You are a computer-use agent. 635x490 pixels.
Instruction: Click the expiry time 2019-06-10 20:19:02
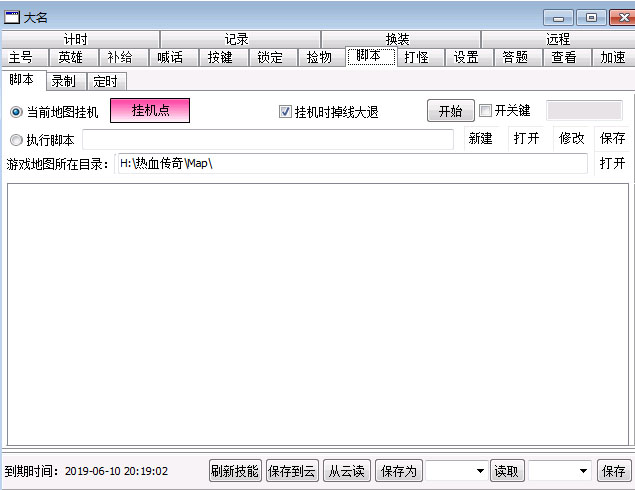click(116, 471)
